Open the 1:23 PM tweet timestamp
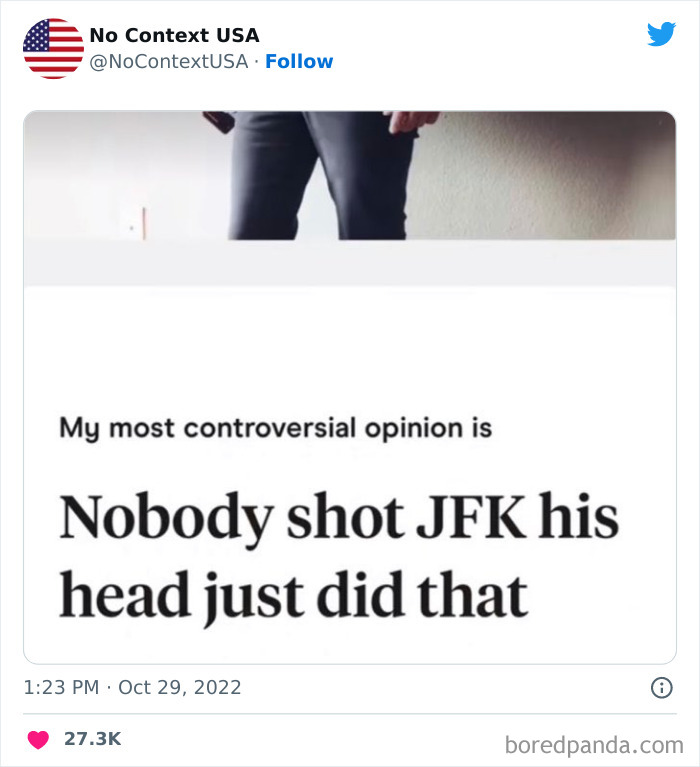 point(62,688)
